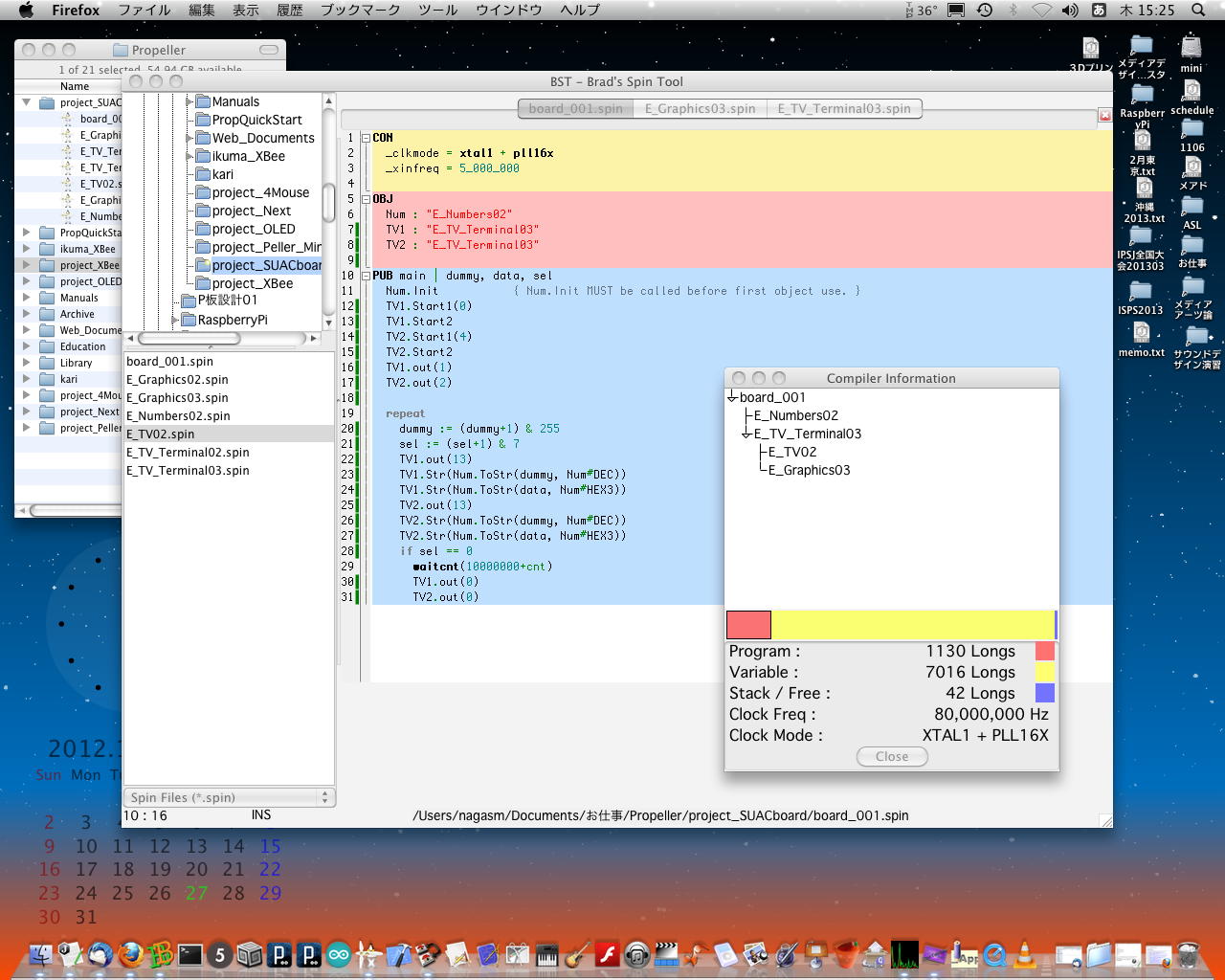Launch Terminal from the dock

click(x=190, y=954)
